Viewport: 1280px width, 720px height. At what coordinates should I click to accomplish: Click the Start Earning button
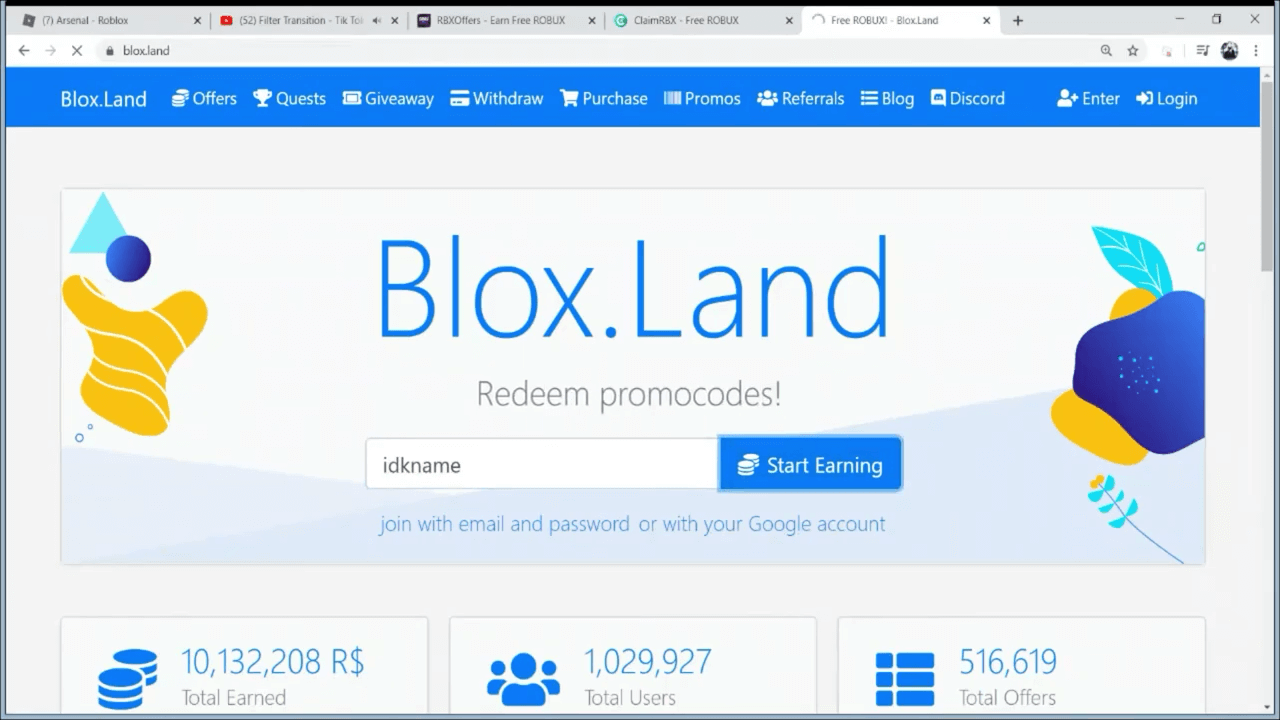click(810, 464)
